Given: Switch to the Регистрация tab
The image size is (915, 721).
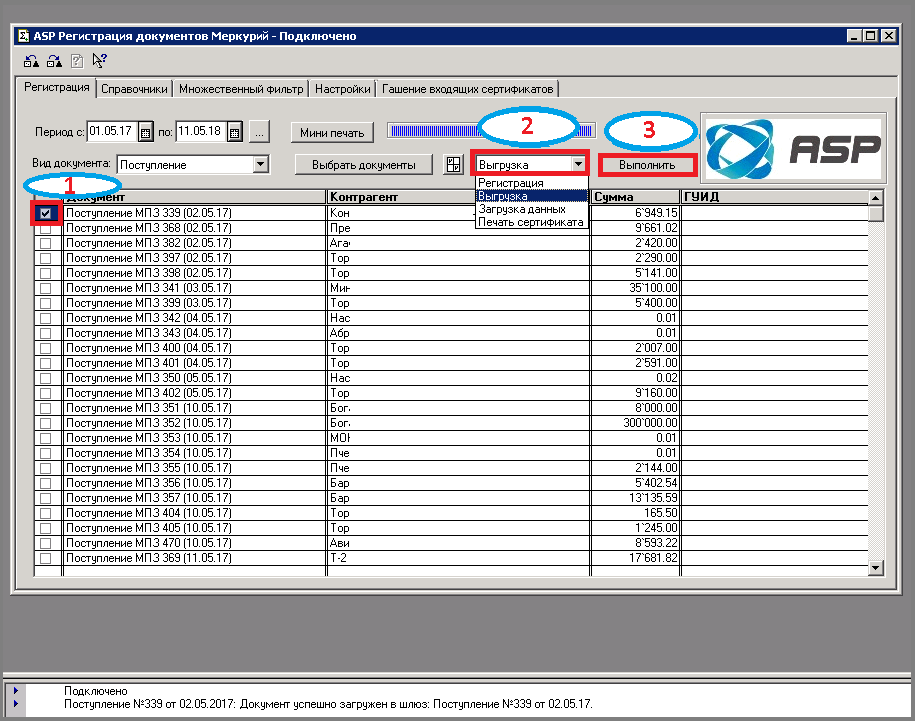Looking at the screenshot, I should coord(57,88).
